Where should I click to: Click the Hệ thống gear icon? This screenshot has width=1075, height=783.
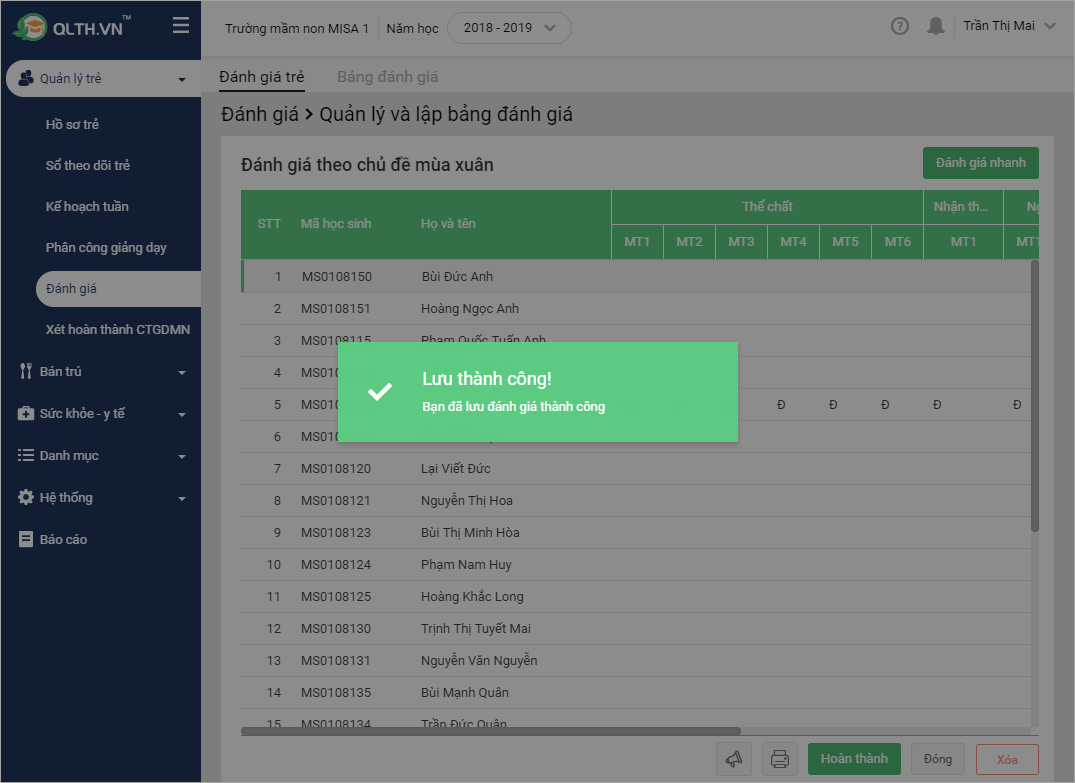[x=25, y=497]
